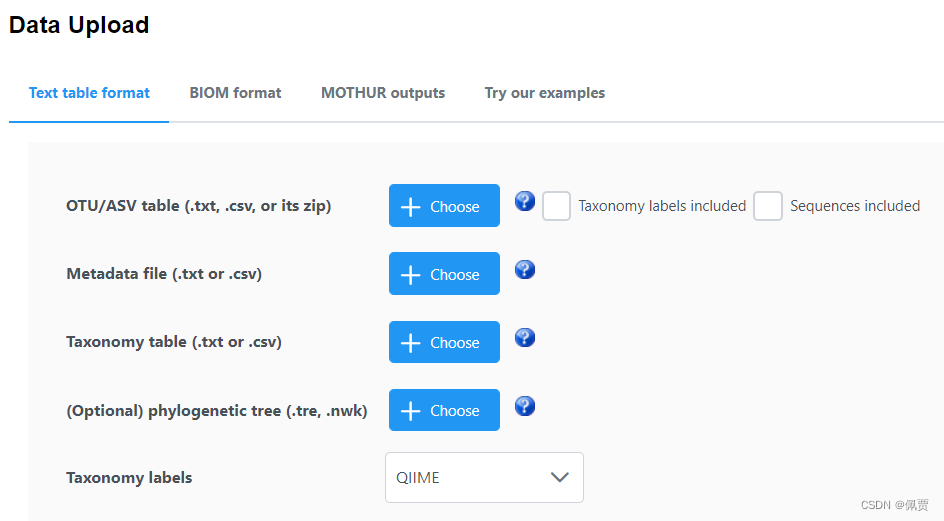944x521 pixels.
Task: Click help icon for Taxonomy table
Action: click(525, 338)
